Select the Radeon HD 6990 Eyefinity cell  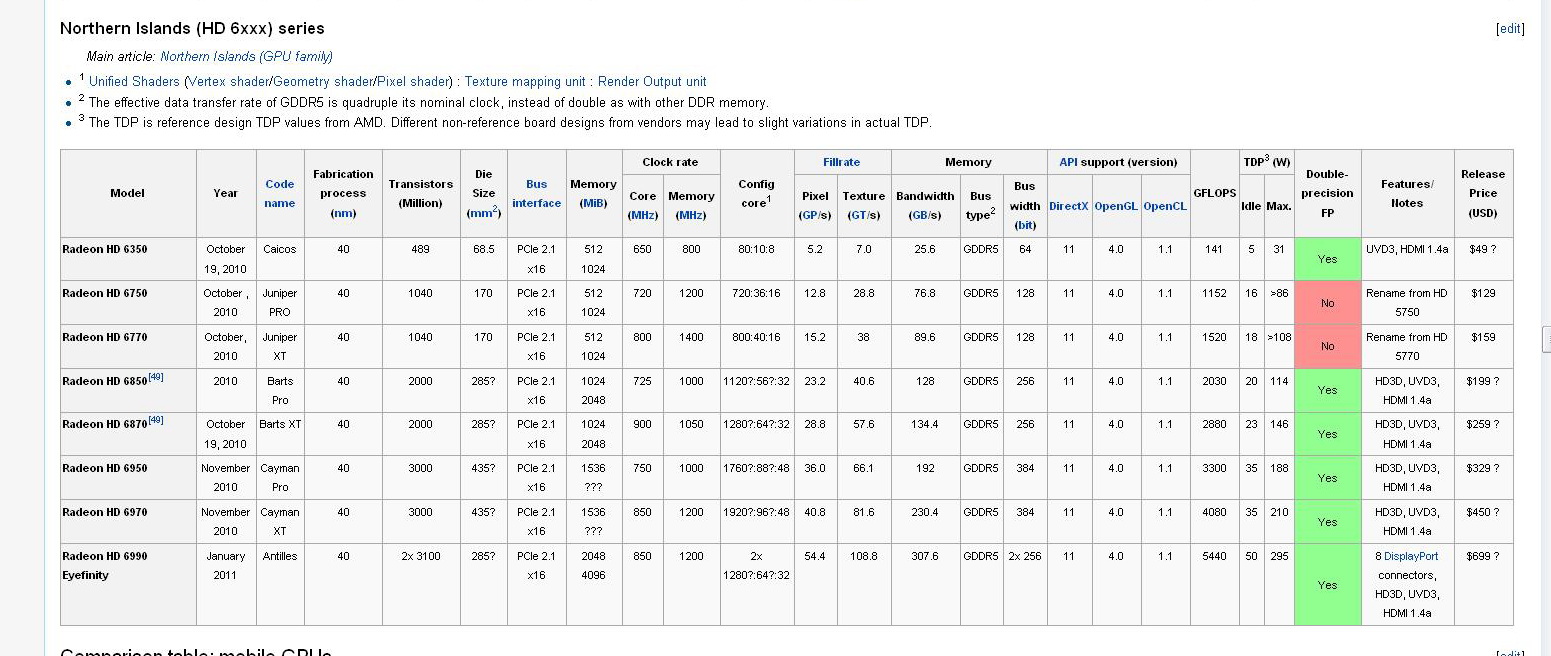click(x=128, y=585)
